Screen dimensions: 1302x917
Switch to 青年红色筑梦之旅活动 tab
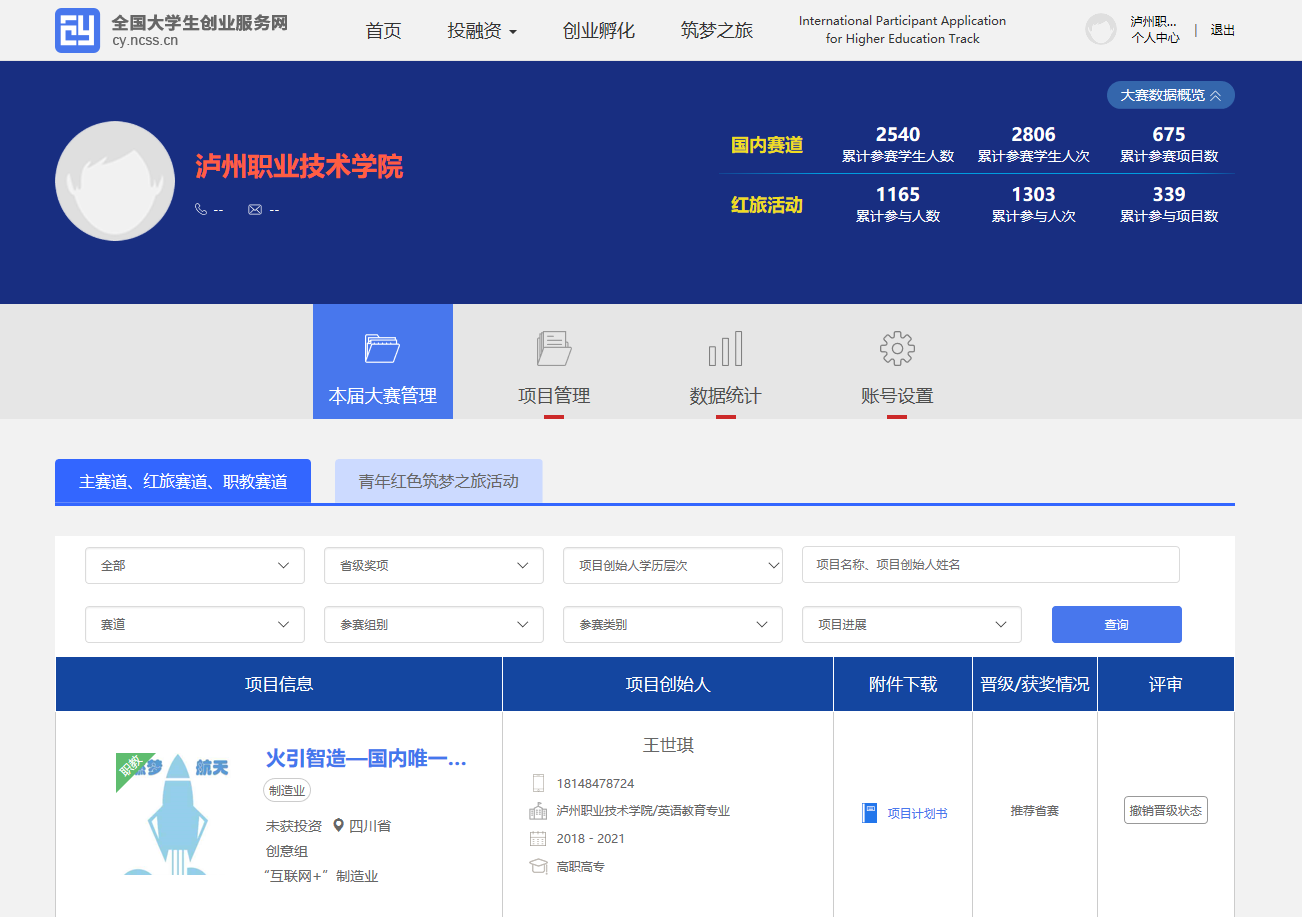(x=438, y=481)
